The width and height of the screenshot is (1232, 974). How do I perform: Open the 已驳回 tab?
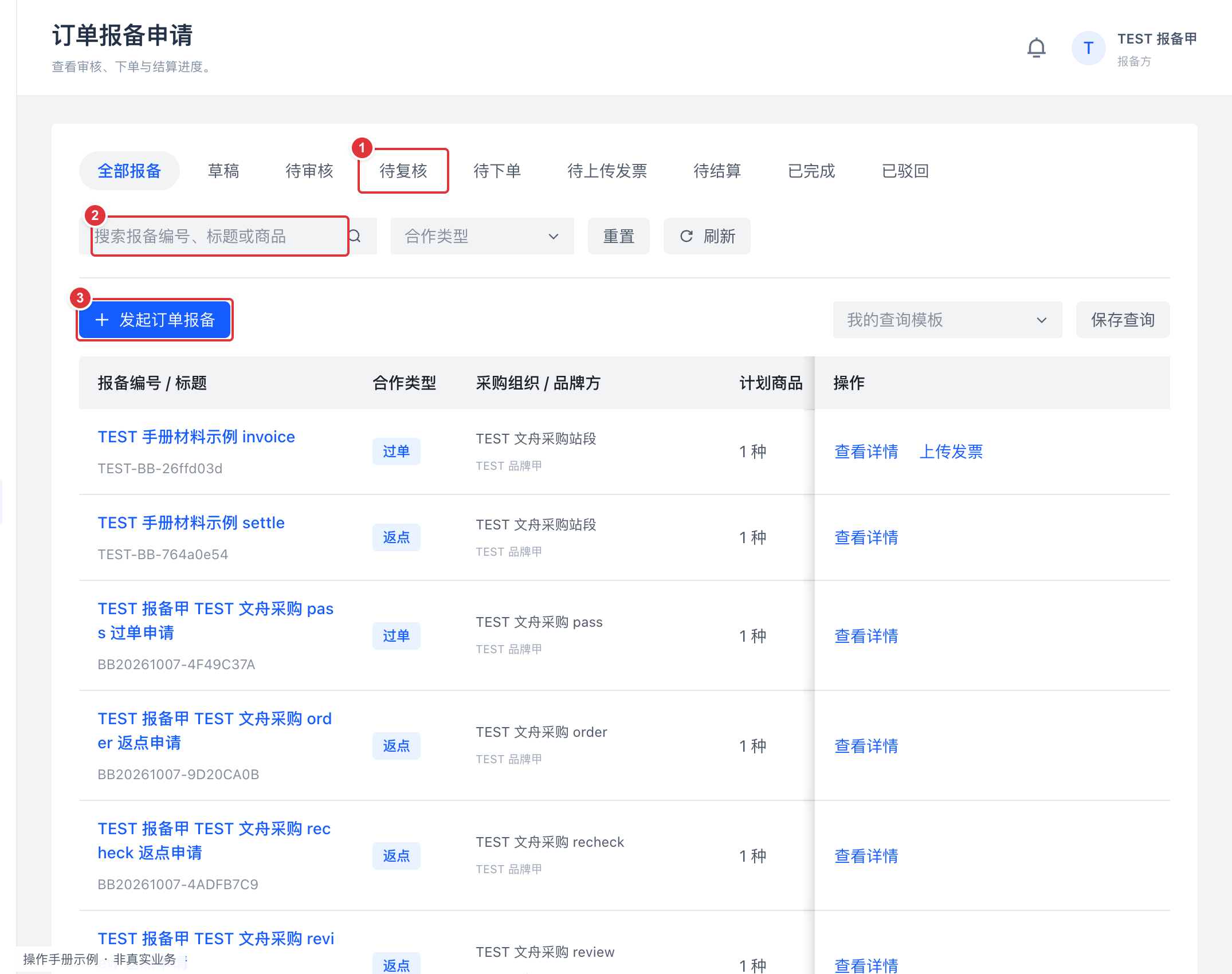(x=905, y=171)
